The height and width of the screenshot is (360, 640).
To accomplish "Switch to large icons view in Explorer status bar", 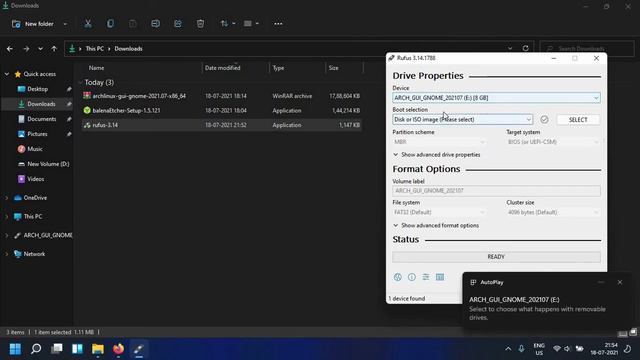I will click(x=633, y=332).
